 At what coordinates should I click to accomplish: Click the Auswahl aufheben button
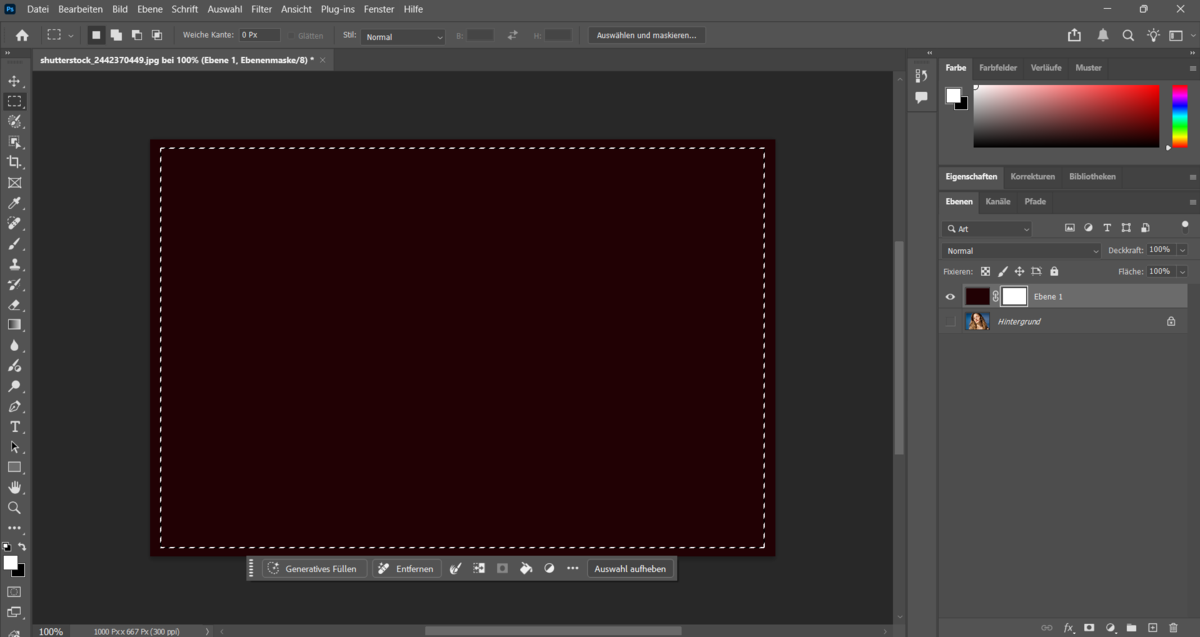(630, 568)
